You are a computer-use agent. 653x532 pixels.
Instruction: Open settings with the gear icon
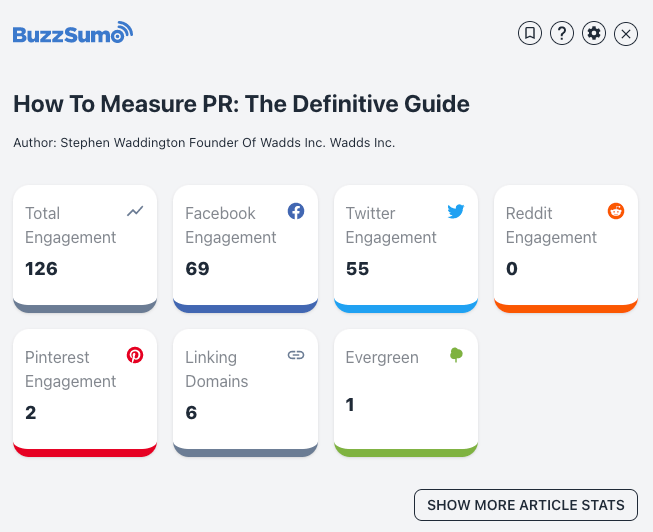point(594,34)
